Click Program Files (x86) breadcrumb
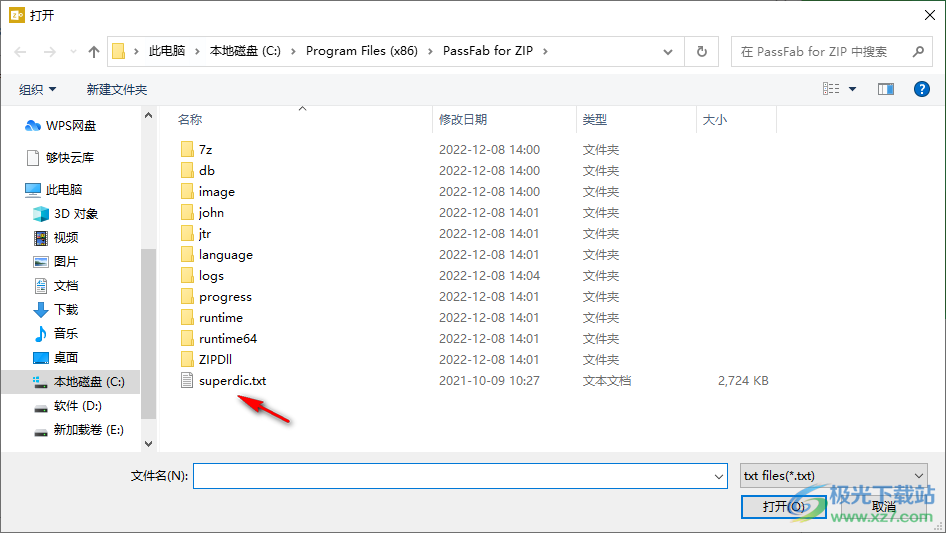The image size is (946, 533). 361,51
